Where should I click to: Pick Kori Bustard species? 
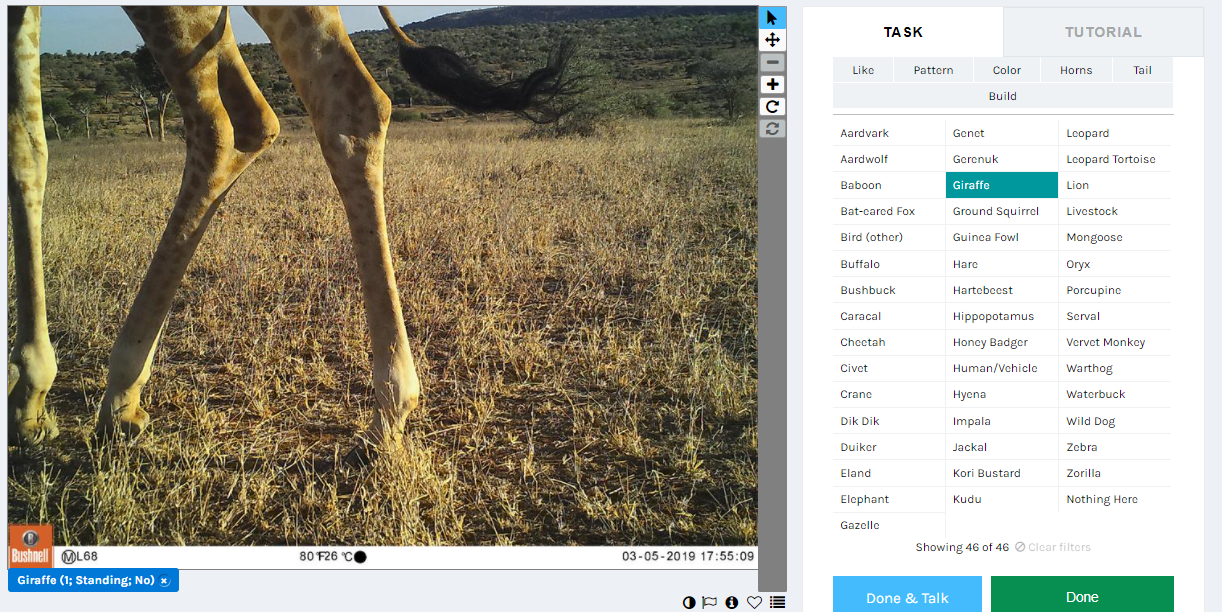coord(1002,473)
